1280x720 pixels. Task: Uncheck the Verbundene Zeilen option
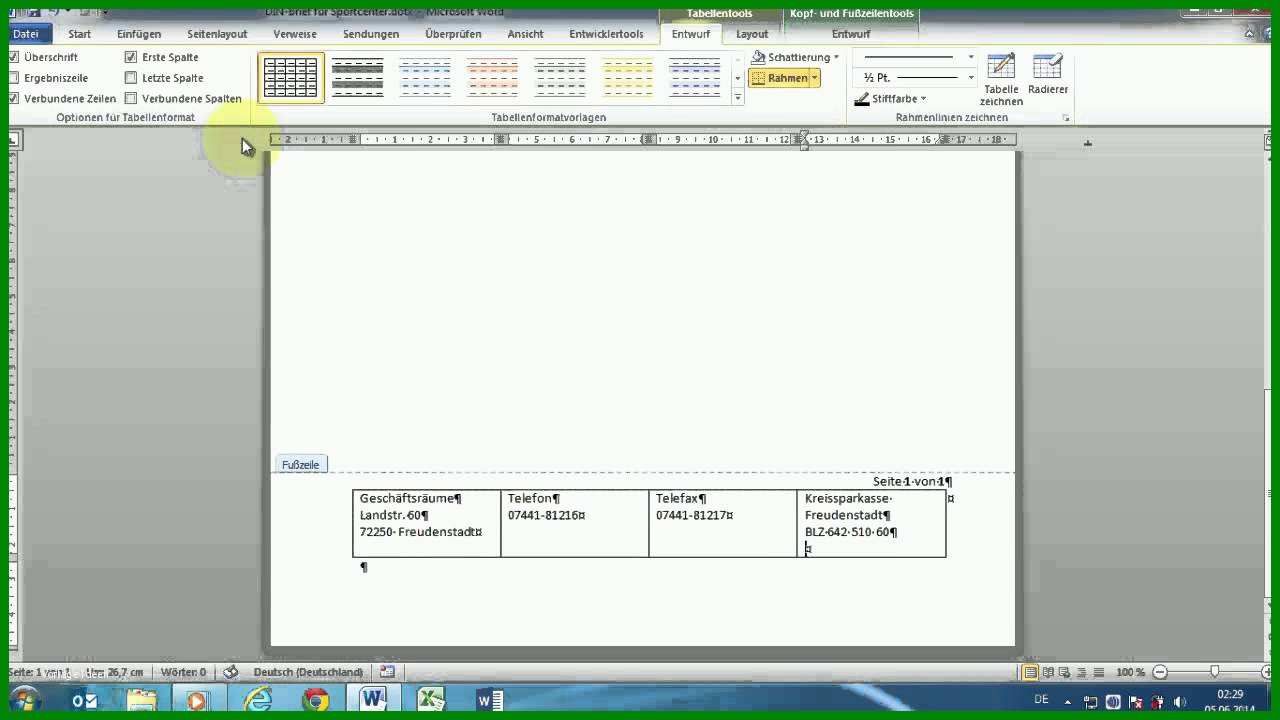click(x=14, y=98)
